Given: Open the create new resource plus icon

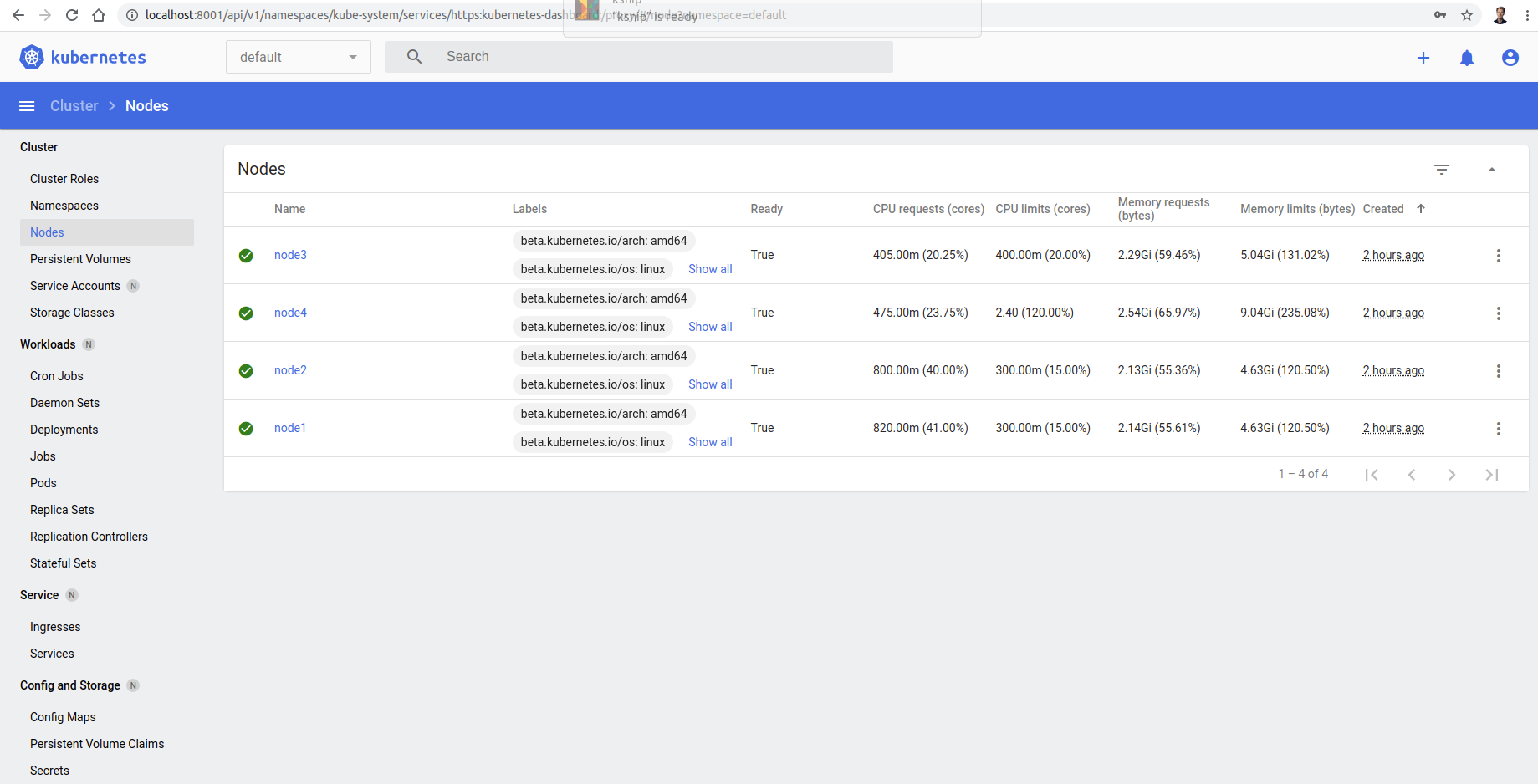Looking at the screenshot, I should tap(1423, 57).
